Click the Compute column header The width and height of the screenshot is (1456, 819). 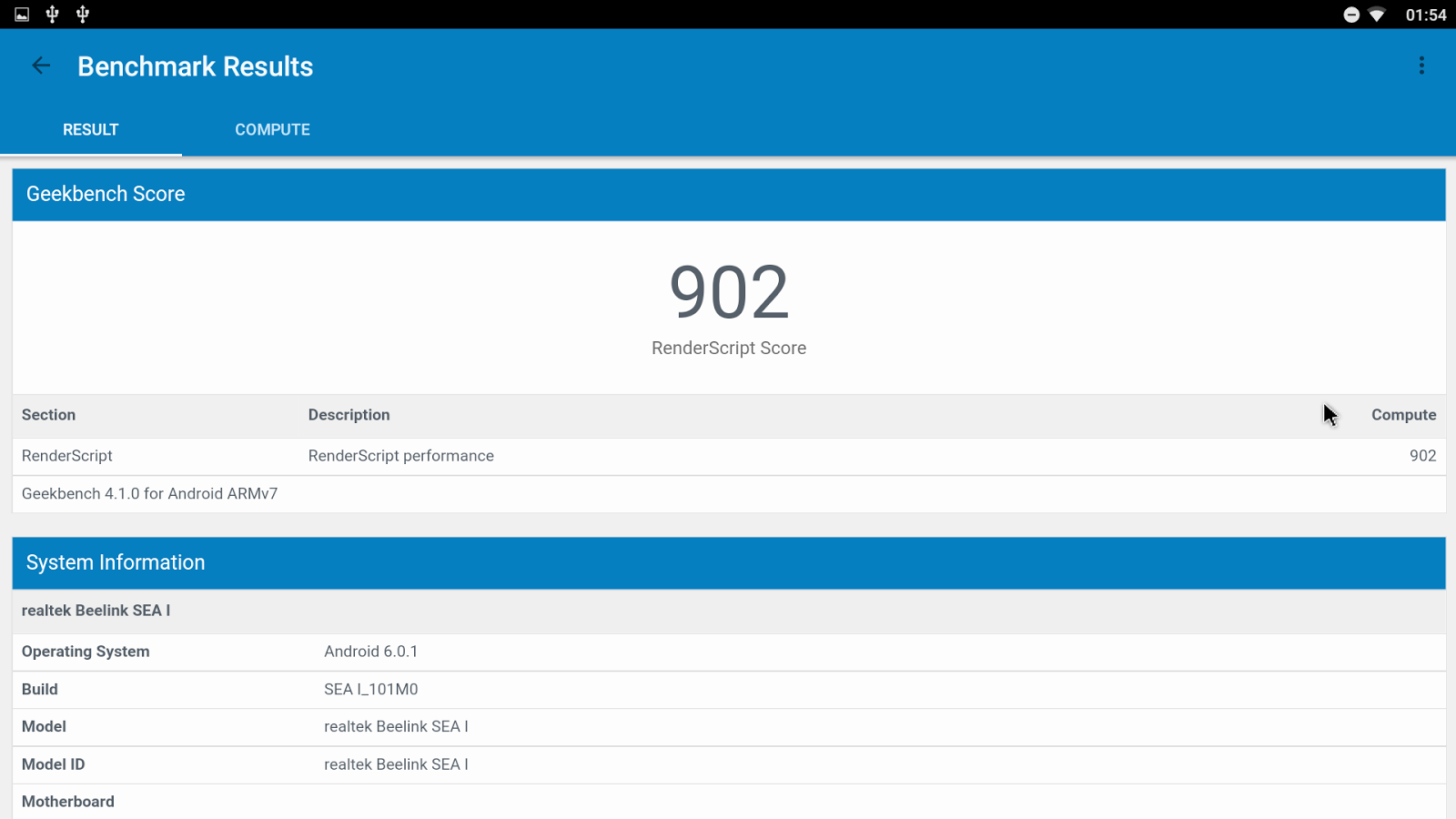(x=1403, y=415)
